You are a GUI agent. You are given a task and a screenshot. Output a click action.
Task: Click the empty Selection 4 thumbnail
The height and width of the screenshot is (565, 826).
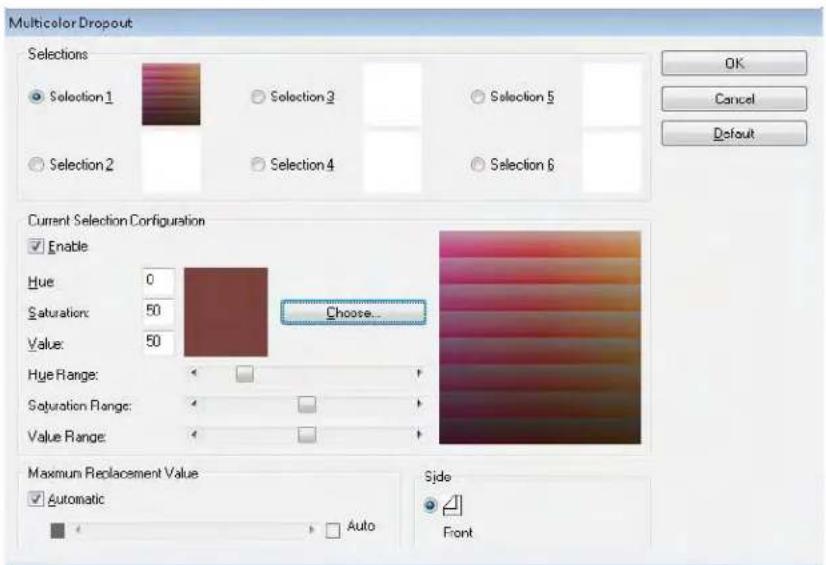pos(392,162)
